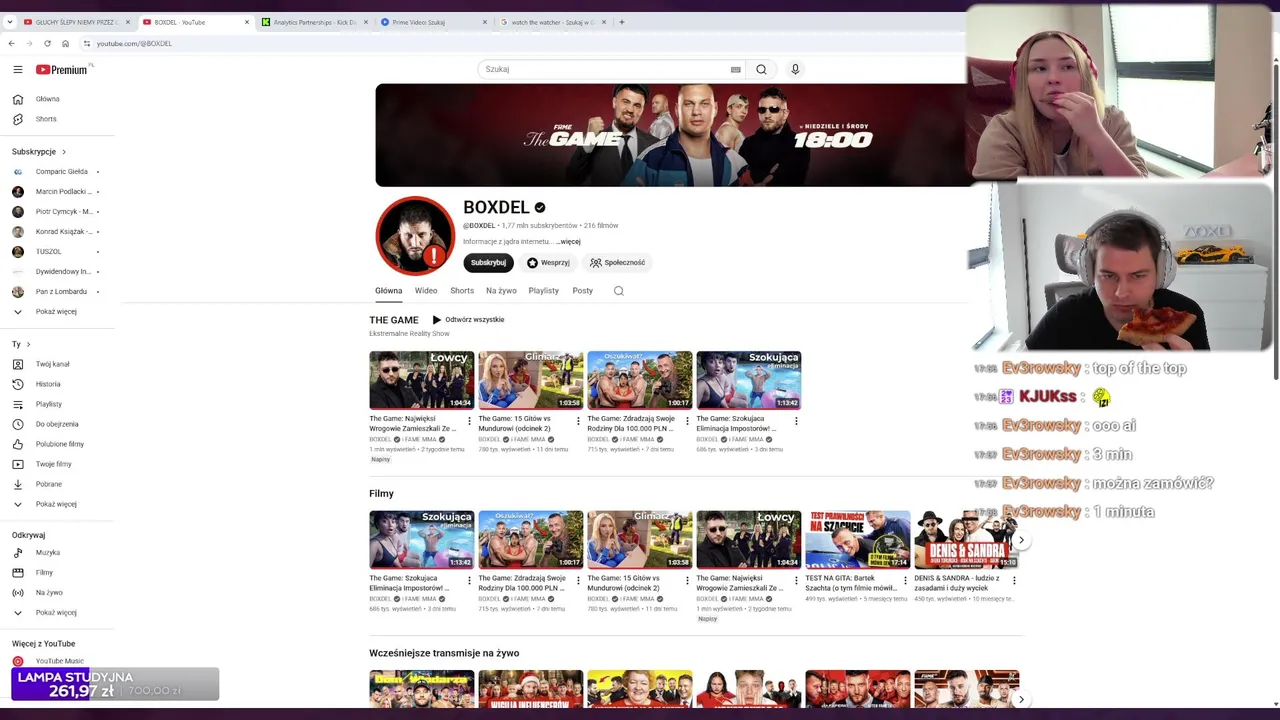Open the 'TEST NA GITA: Bartek Szachta' video thumbnail

[858, 540]
